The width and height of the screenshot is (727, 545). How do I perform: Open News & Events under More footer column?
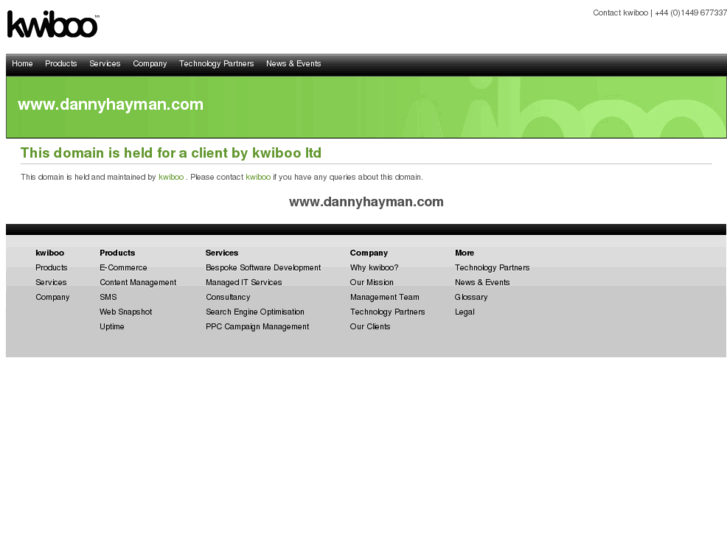pos(482,282)
